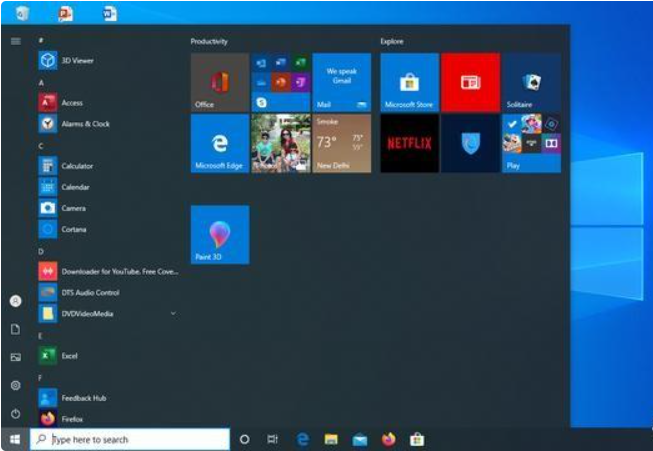Expand the DVDVideoMedia folder chevron
The image size is (653, 451).
[173, 313]
